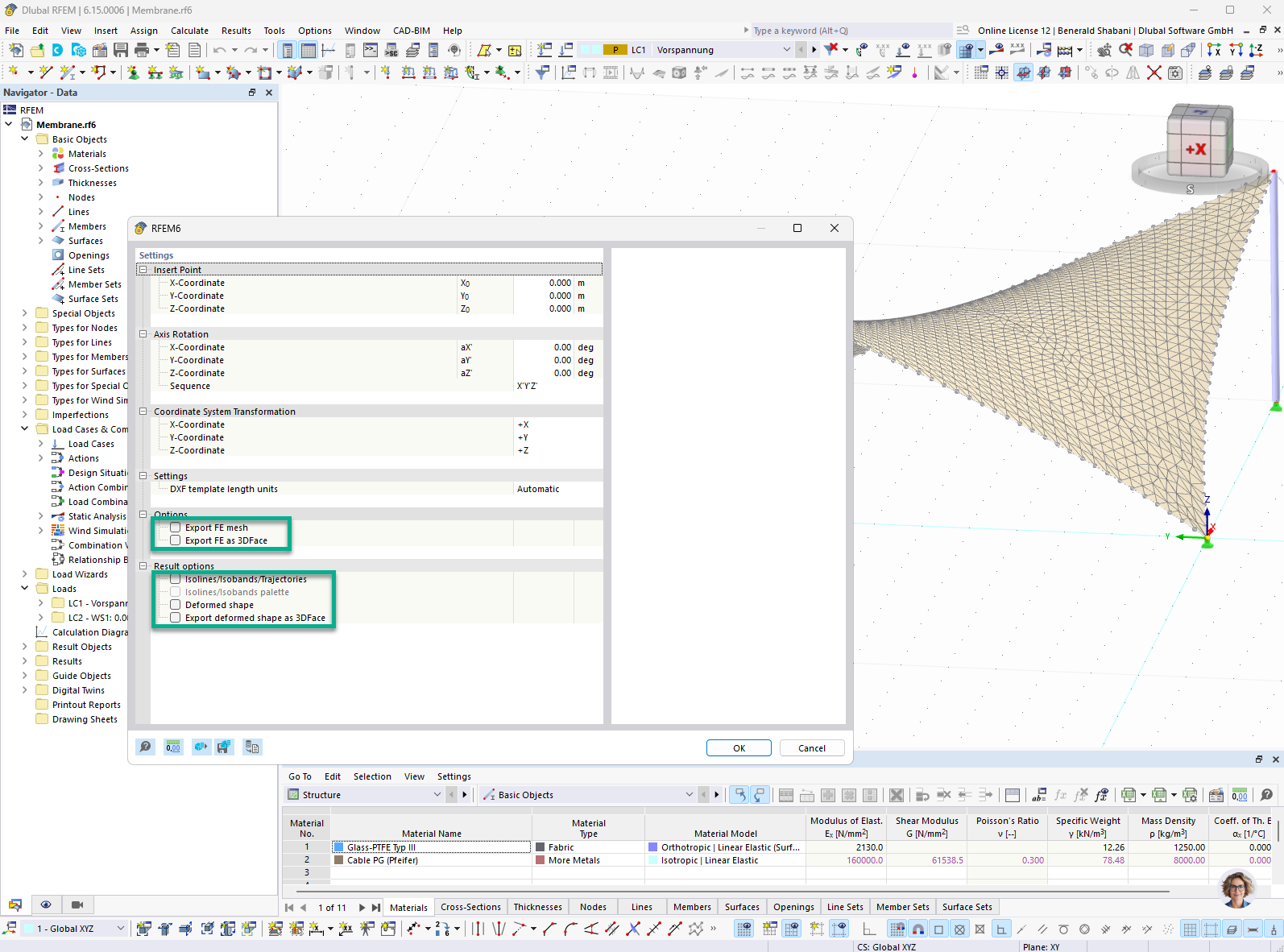Click the +X face of view cube
1284x952 pixels.
(1195, 149)
